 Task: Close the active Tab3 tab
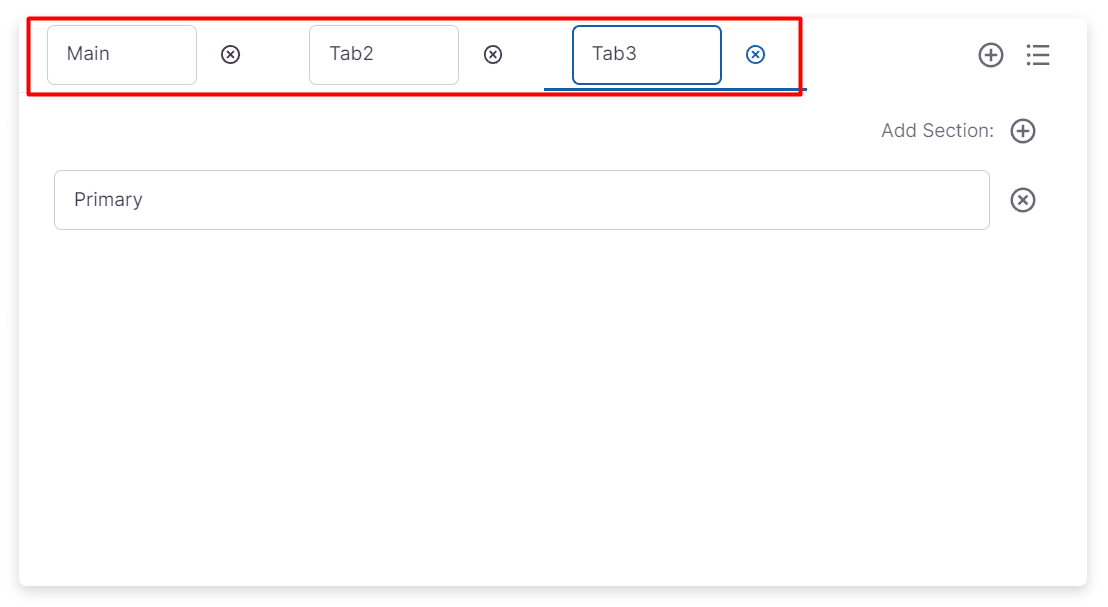point(756,55)
